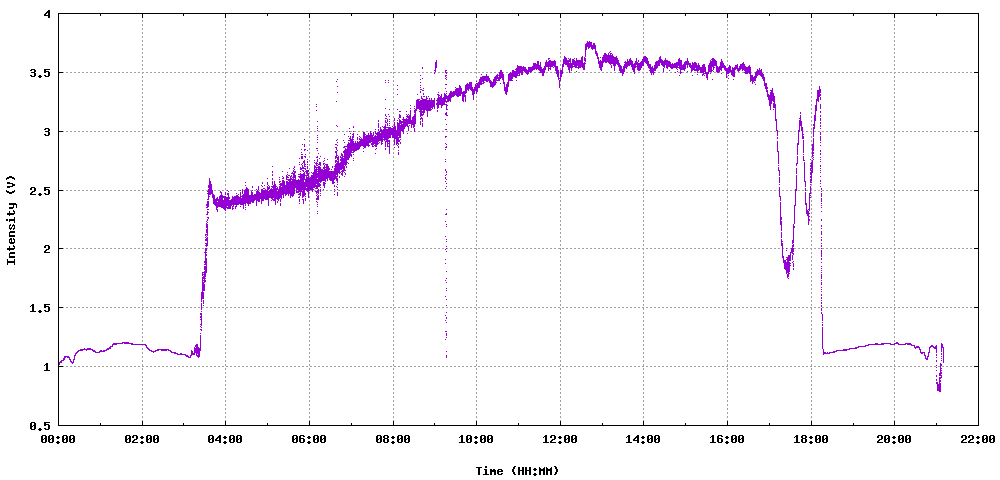Select the axis title Time (HH:MM)

[517, 471]
